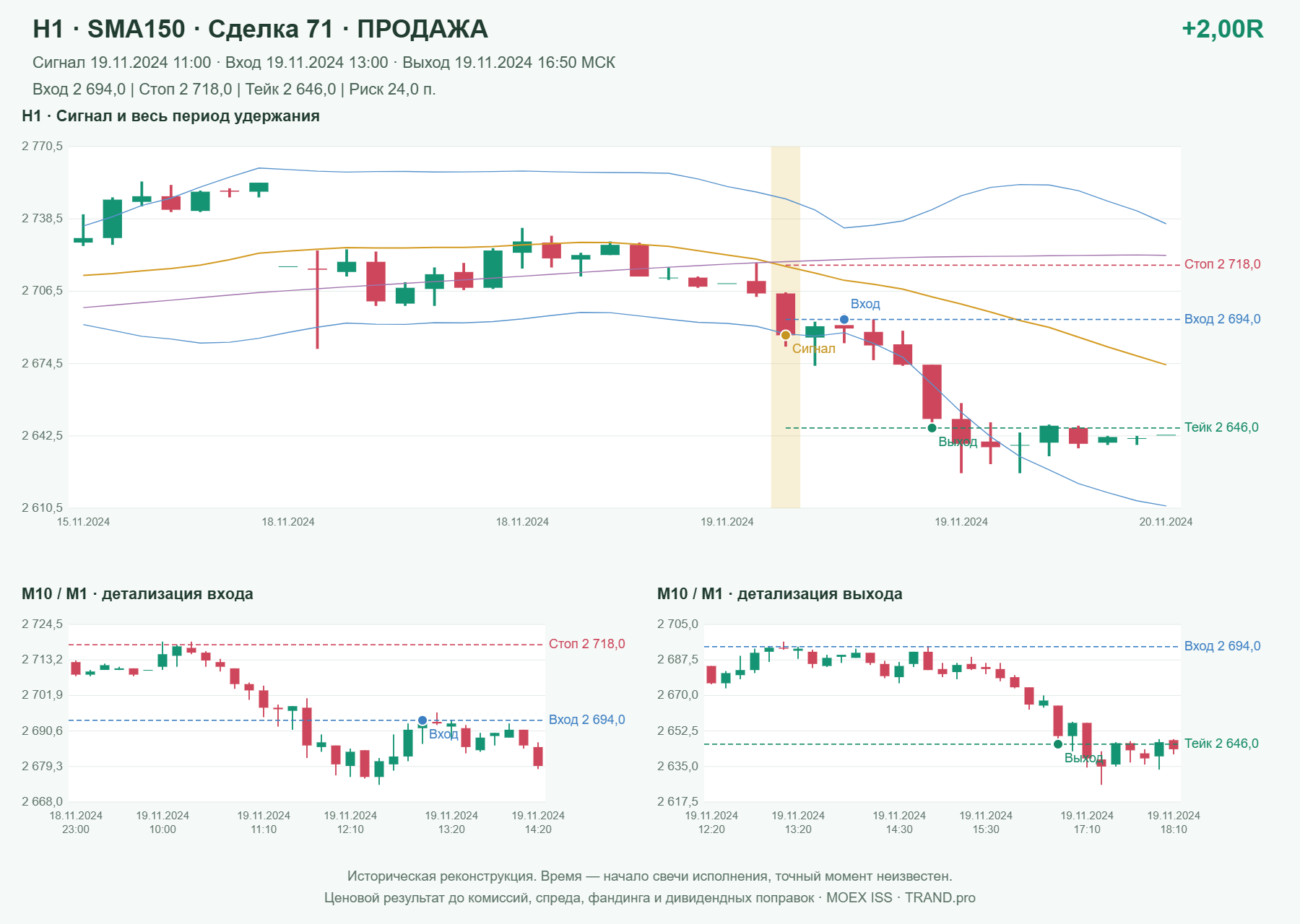Click the Тейк 2 646,0 label in exit detail
The width and height of the screenshot is (1300, 924).
click(x=1221, y=744)
